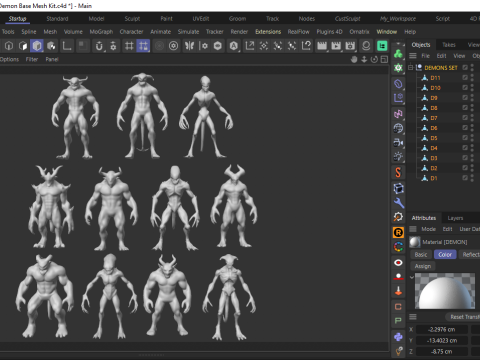480x360 pixels.
Task: Toggle layer checkbox for D3 object
Action: coord(465,158)
